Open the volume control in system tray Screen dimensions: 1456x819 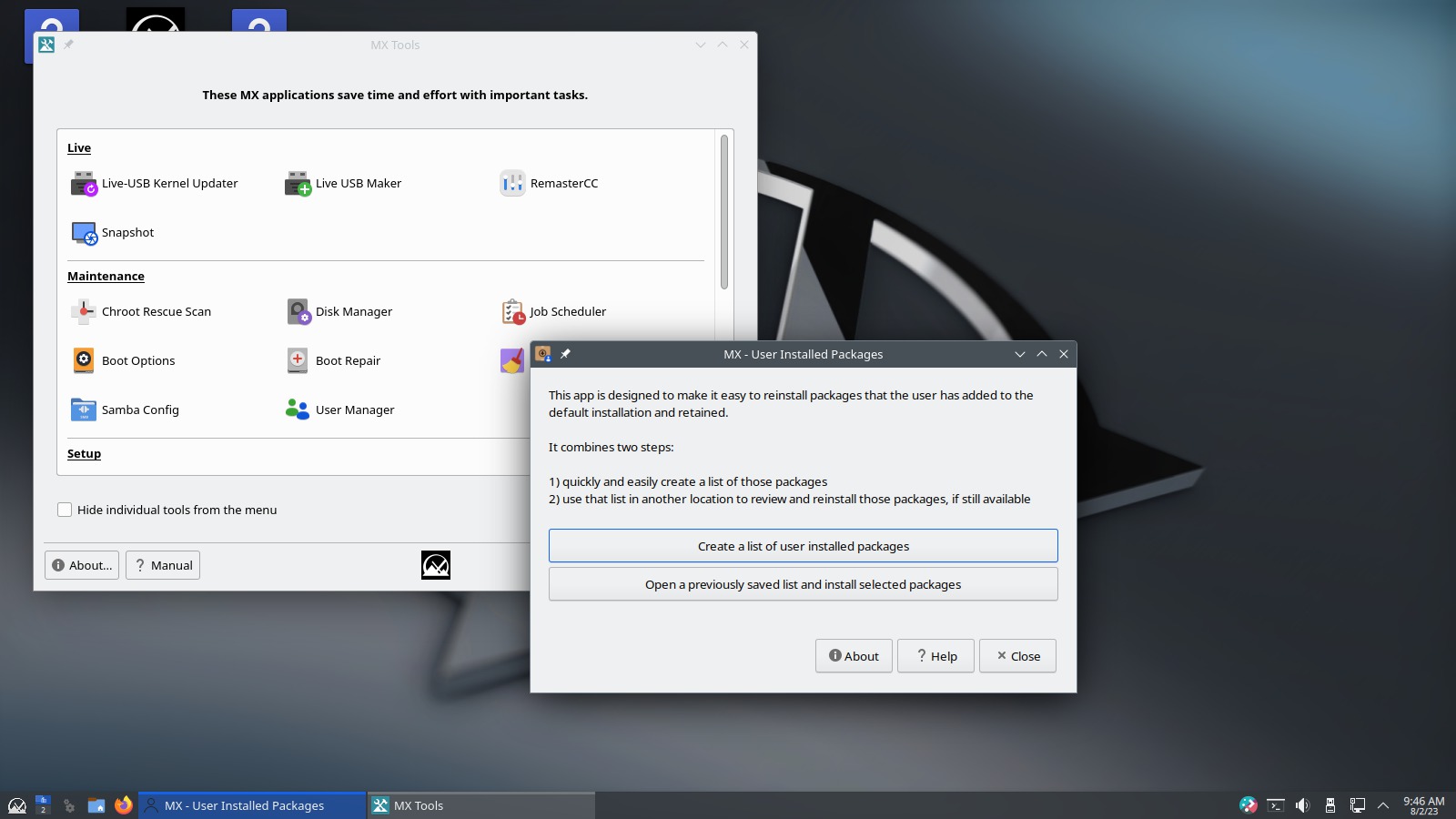pos(1302,805)
